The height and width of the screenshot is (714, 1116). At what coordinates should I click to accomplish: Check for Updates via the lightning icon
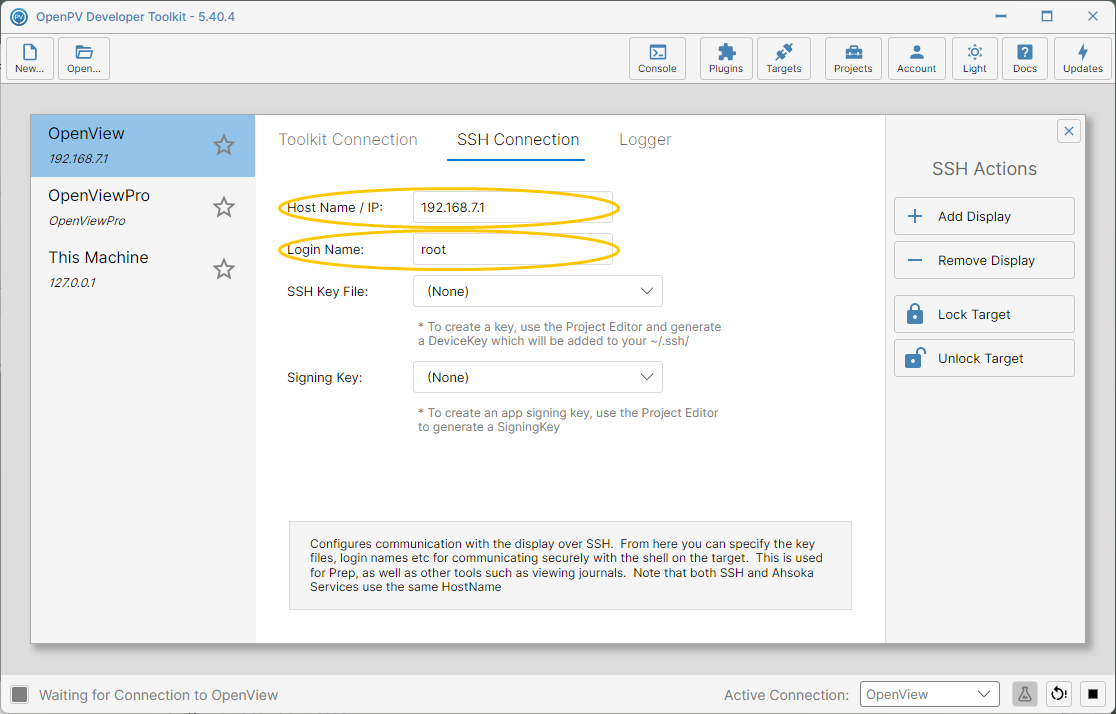coord(1083,58)
